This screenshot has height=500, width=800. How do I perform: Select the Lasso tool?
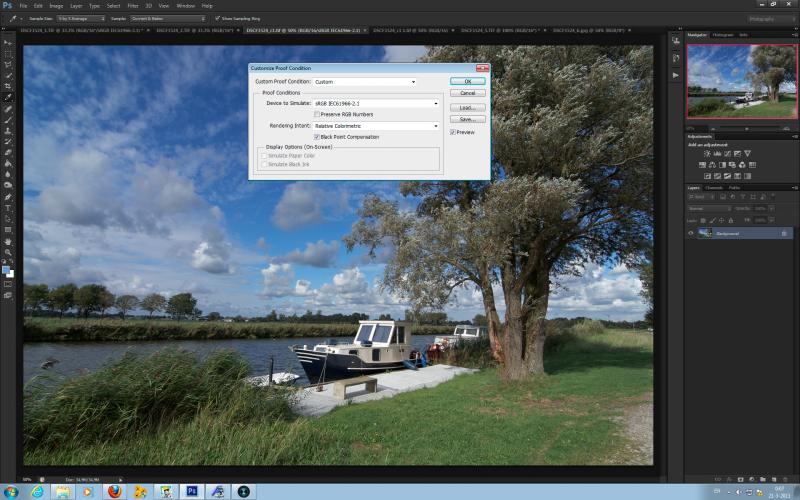[x=8, y=65]
